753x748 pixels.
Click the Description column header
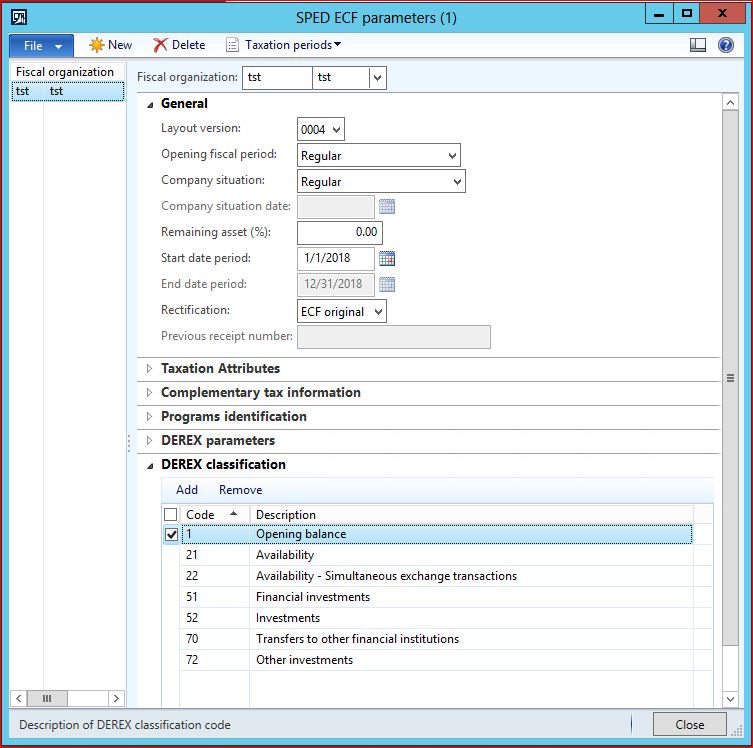pos(472,515)
